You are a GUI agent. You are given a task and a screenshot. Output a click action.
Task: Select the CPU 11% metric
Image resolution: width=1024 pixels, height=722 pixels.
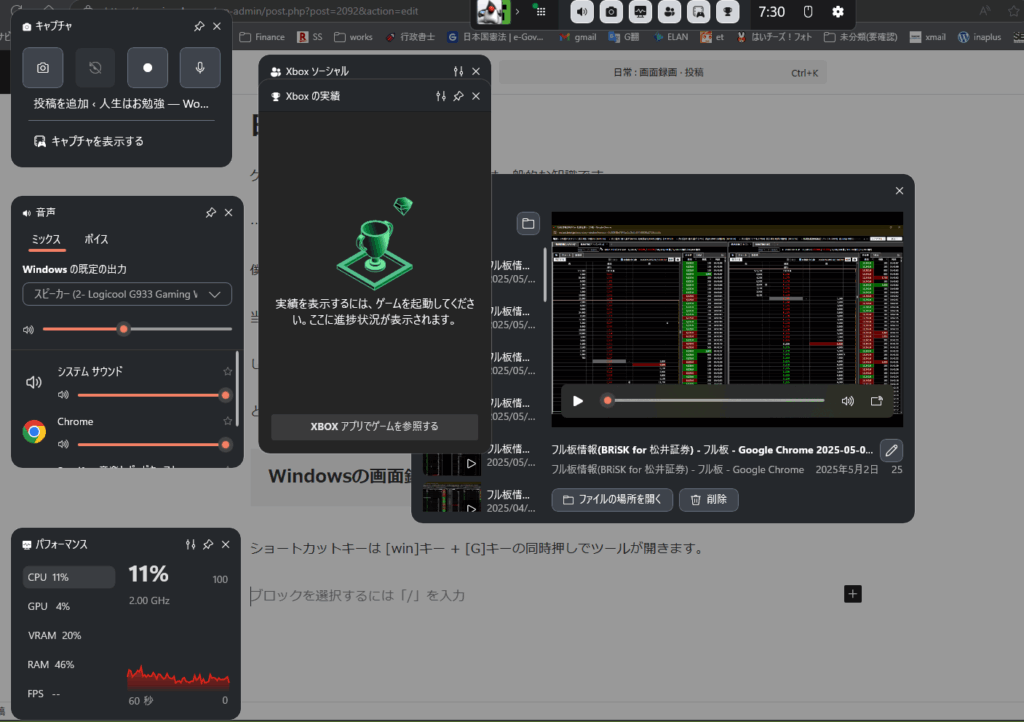[x=69, y=577]
